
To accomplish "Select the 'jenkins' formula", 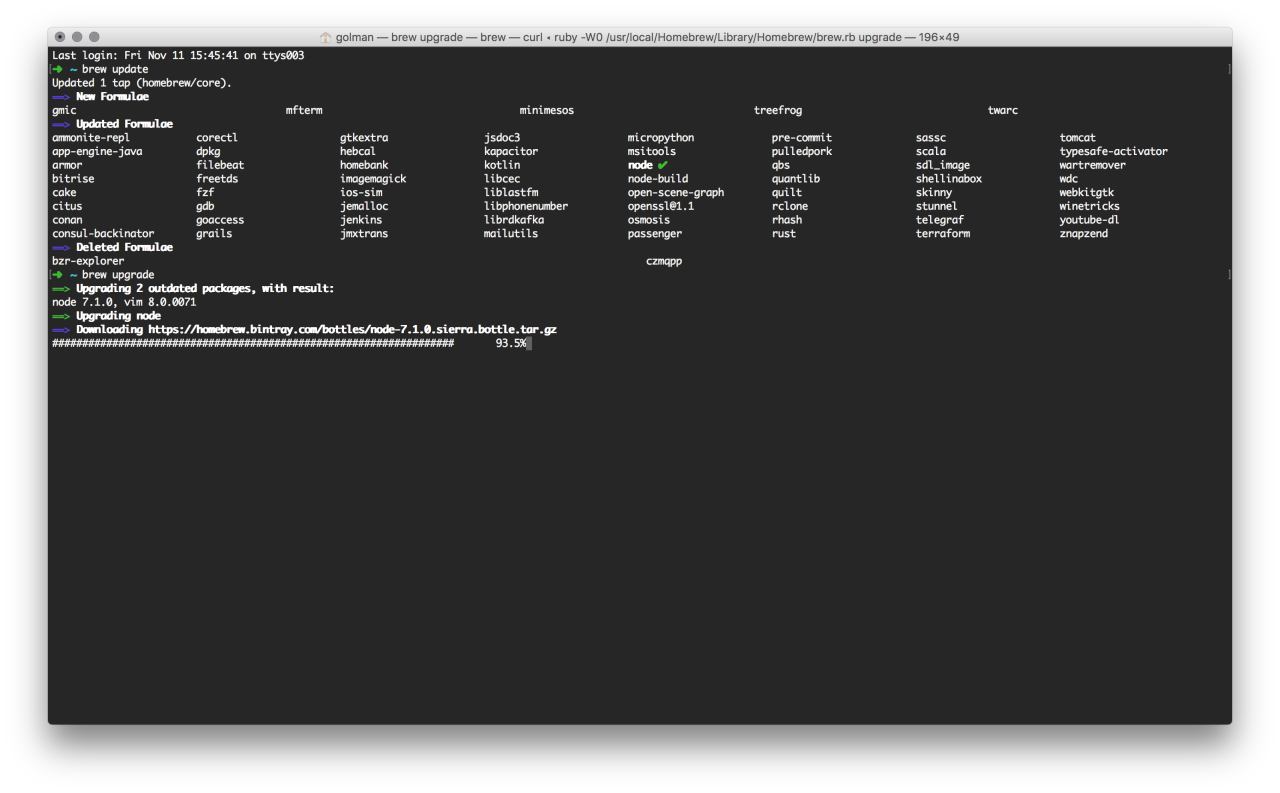I will tap(361, 220).
